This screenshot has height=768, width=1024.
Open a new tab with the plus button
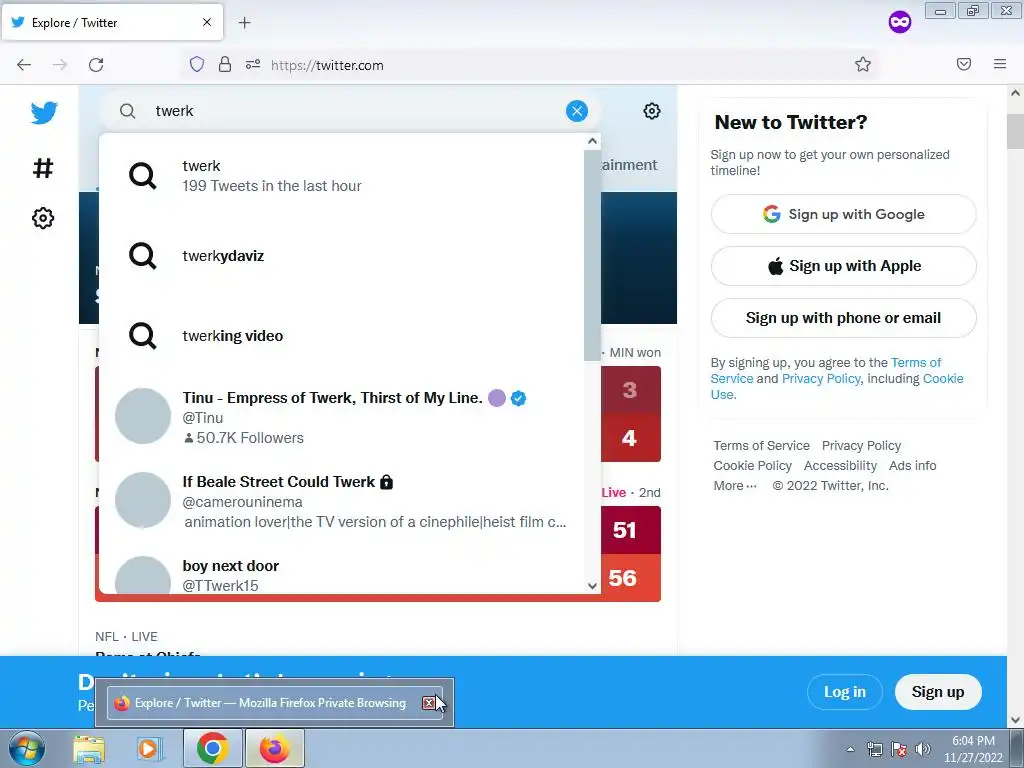pyautogui.click(x=244, y=23)
